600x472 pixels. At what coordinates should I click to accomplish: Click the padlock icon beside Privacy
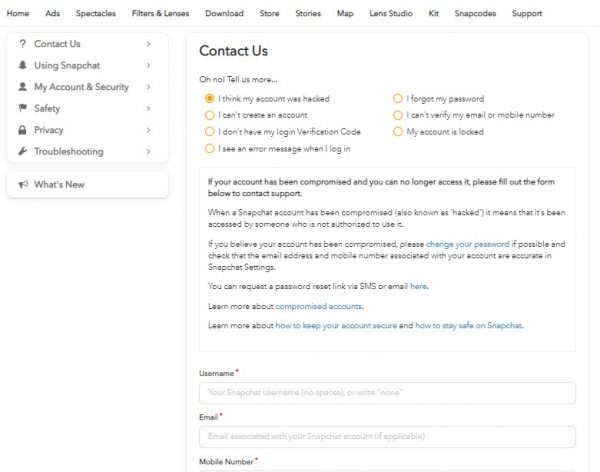(22, 130)
